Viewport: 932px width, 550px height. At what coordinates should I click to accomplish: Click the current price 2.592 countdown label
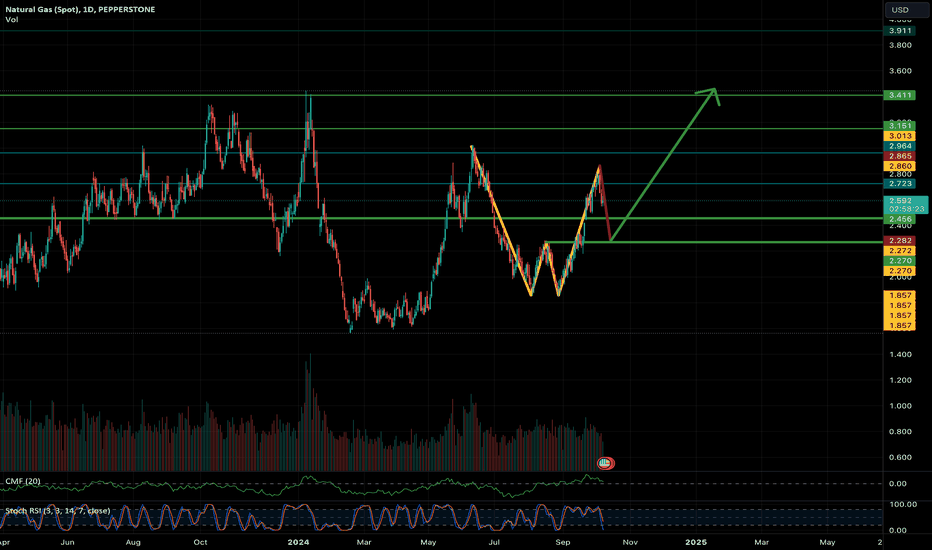[906, 205]
